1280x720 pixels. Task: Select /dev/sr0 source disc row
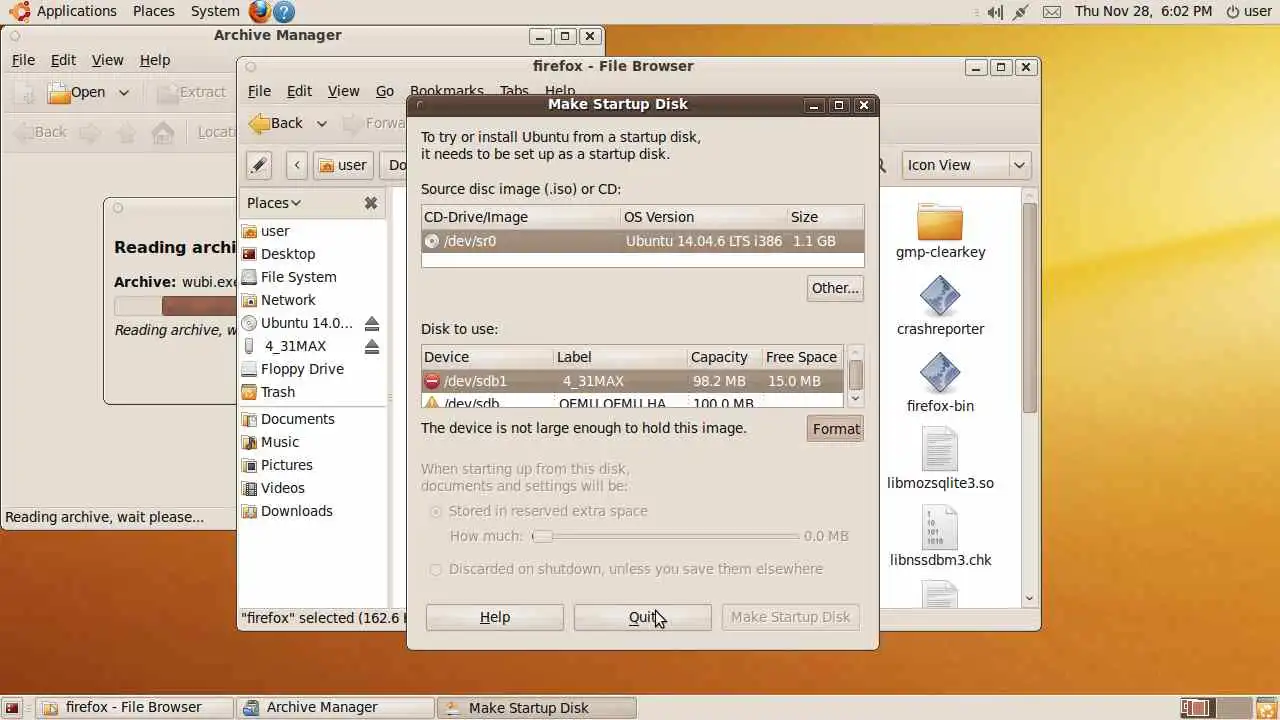[642, 241]
